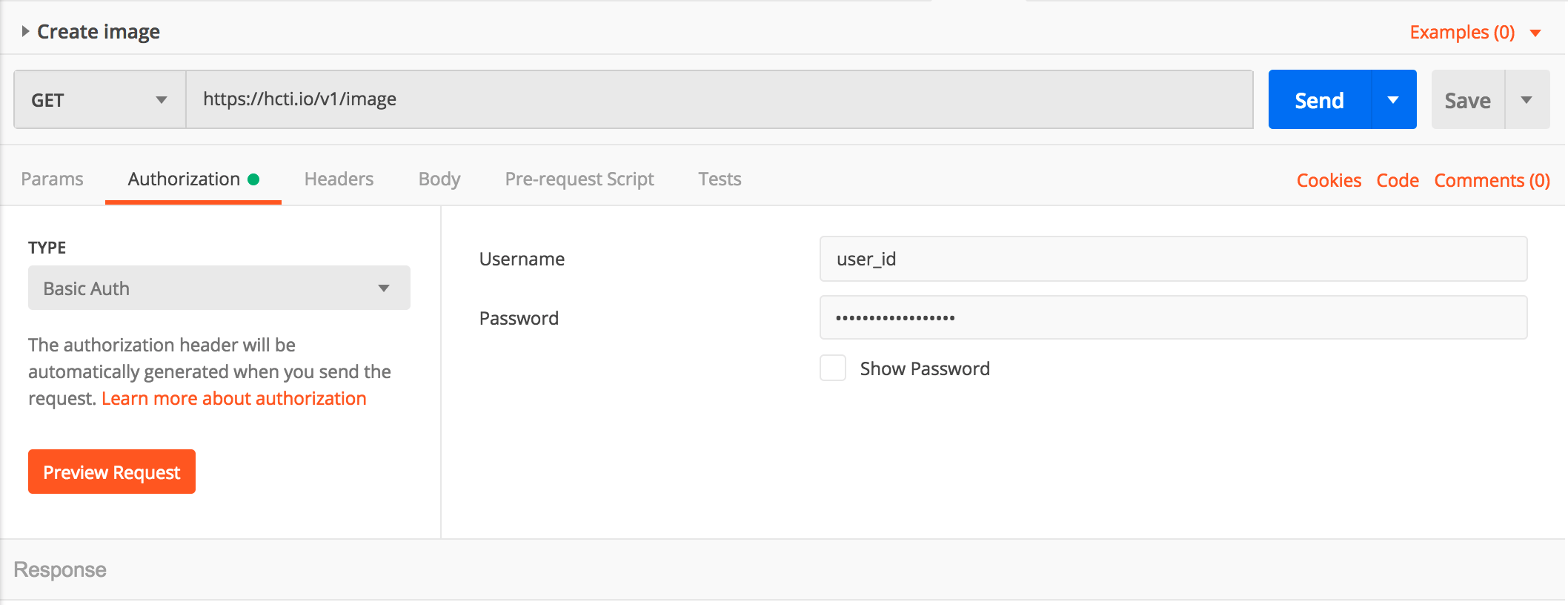Viewport: 1568px width, 605px height.
Task: Open the Pre-request Script tab
Action: pos(579,179)
